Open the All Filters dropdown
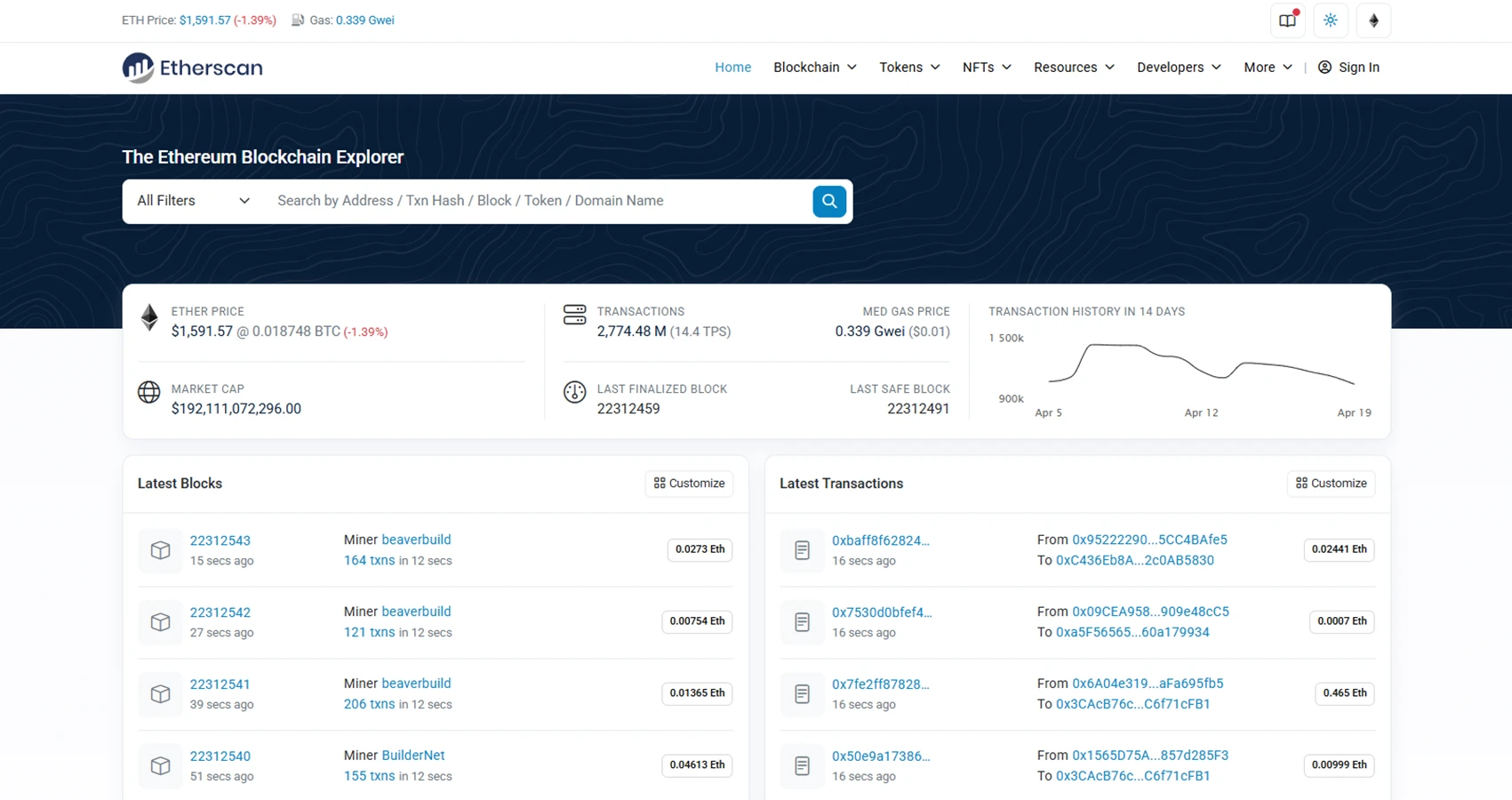 tap(193, 201)
